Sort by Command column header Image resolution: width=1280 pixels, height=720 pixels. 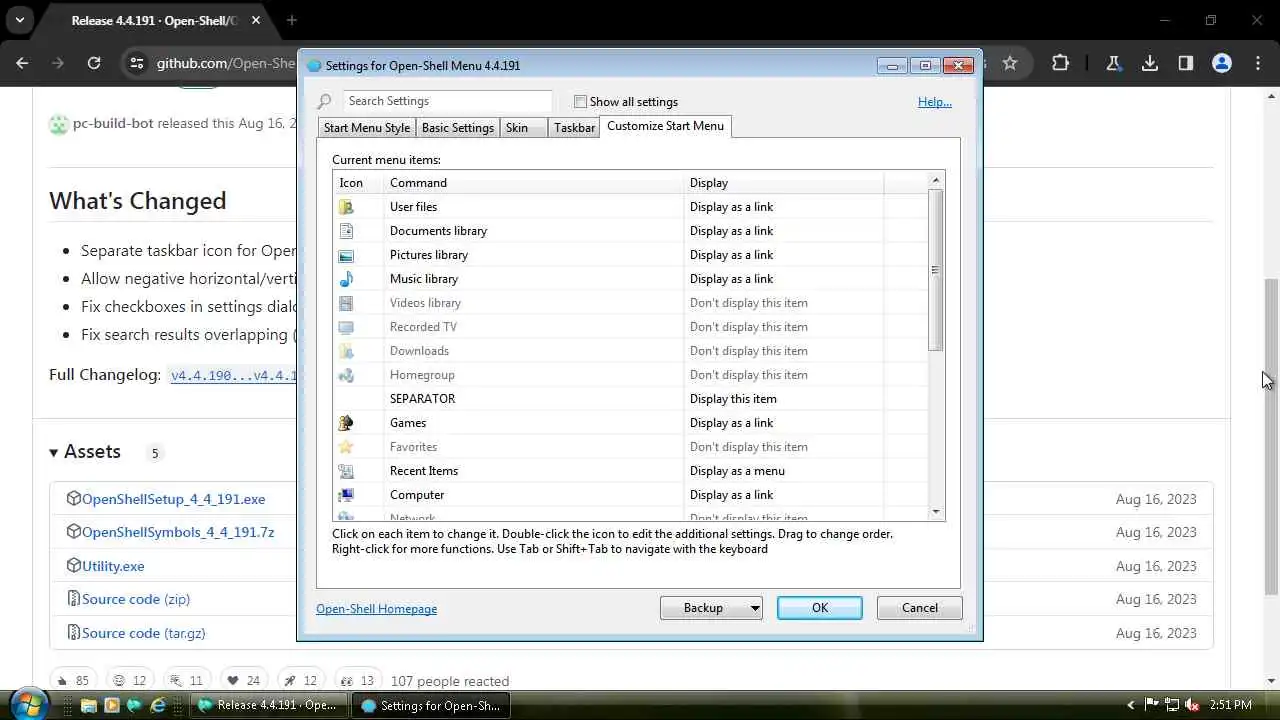[534, 183]
